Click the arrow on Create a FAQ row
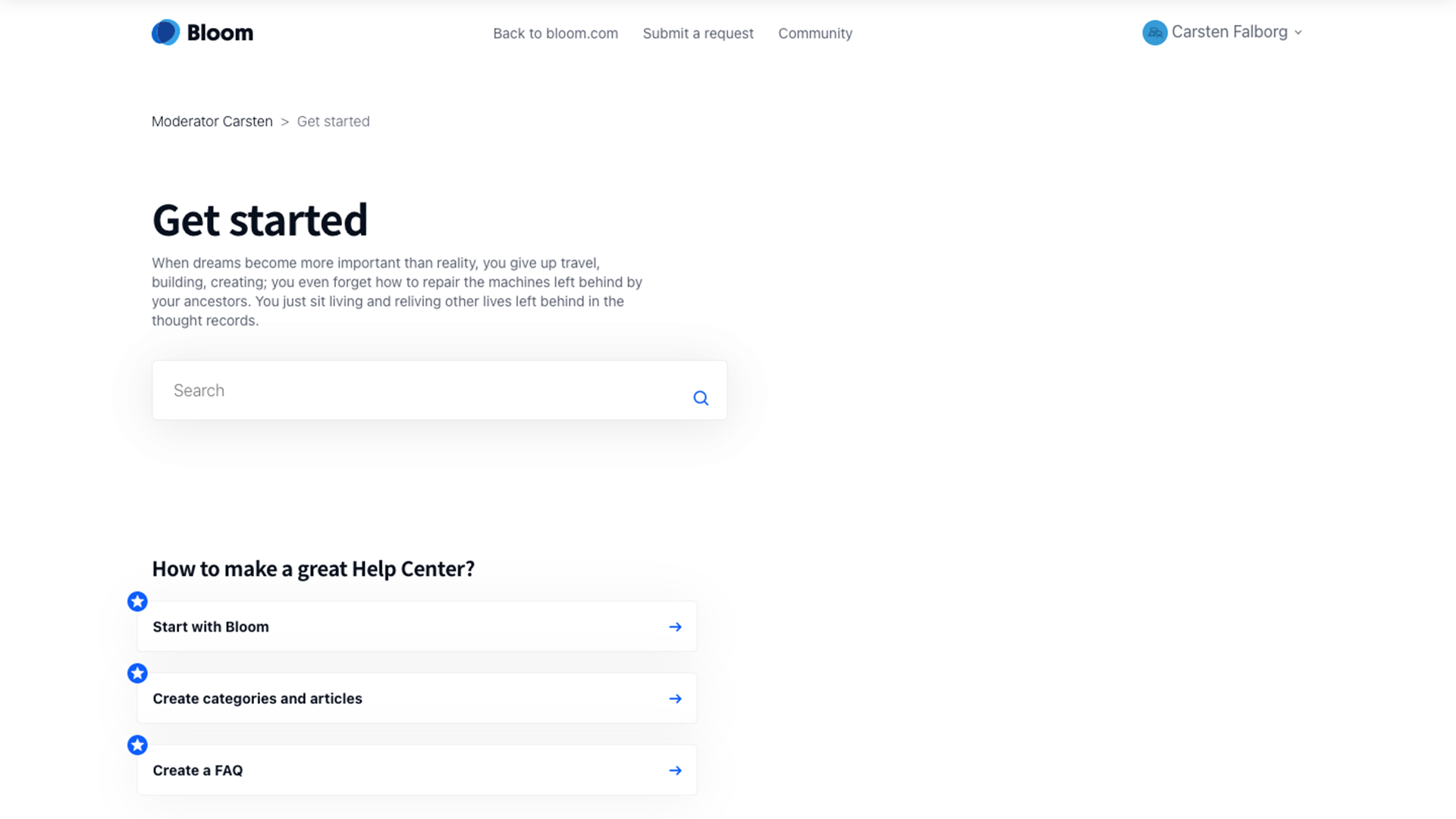The height and width of the screenshot is (819, 1456). (x=675, y=770)
